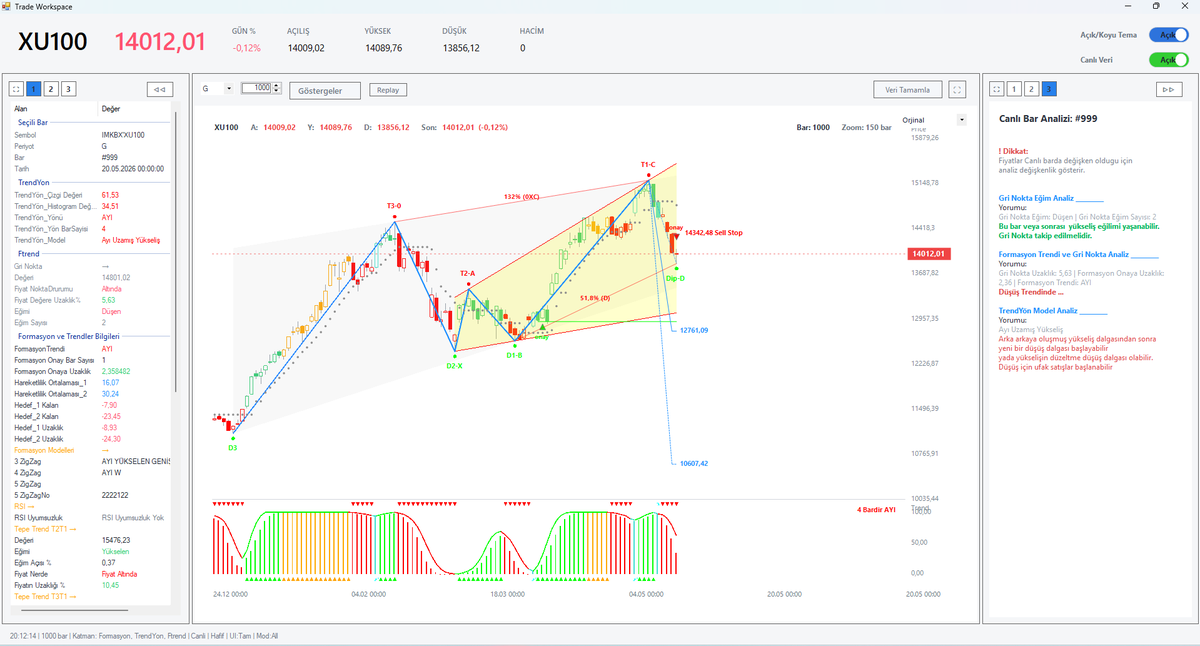Click the 12761,09 target level label

(694, 330)
